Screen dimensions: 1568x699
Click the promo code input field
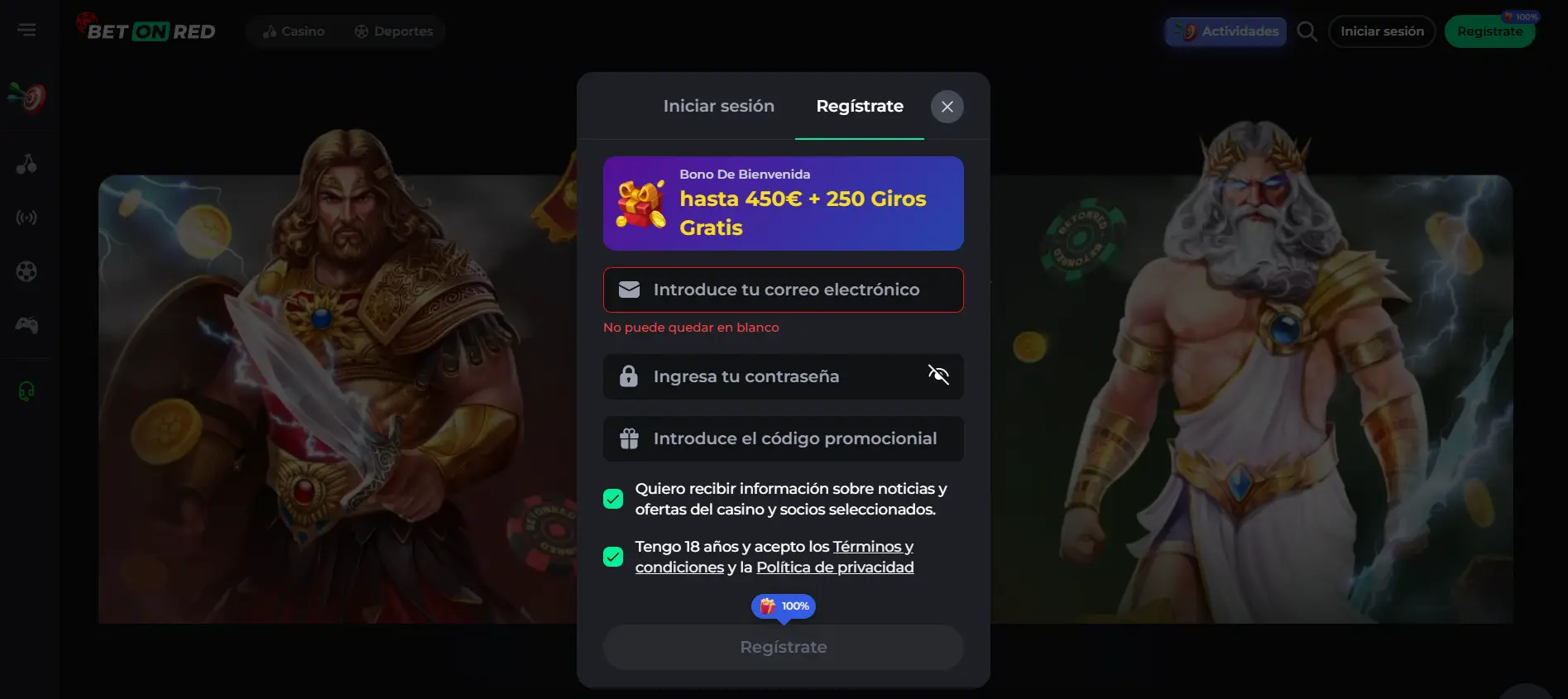(783, 438)
